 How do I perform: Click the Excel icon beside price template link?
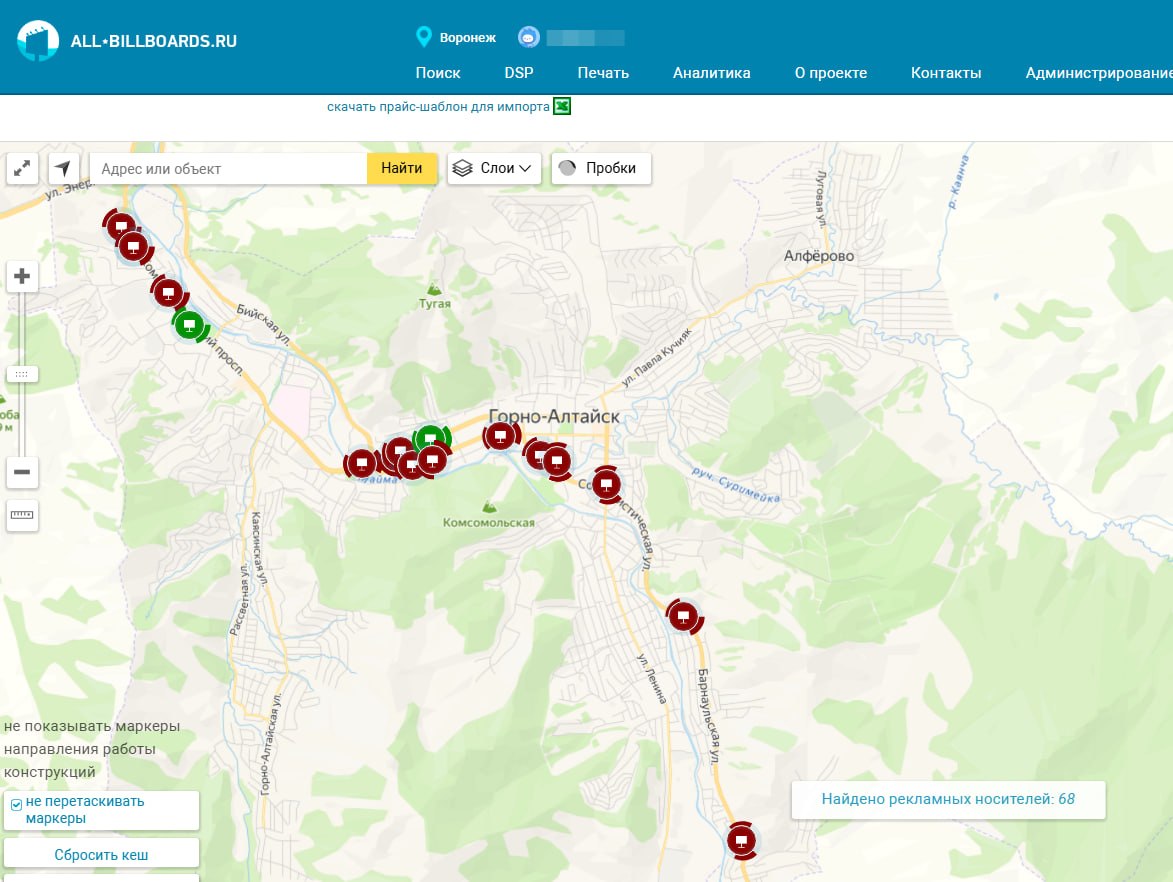click(x=562, y=106)
